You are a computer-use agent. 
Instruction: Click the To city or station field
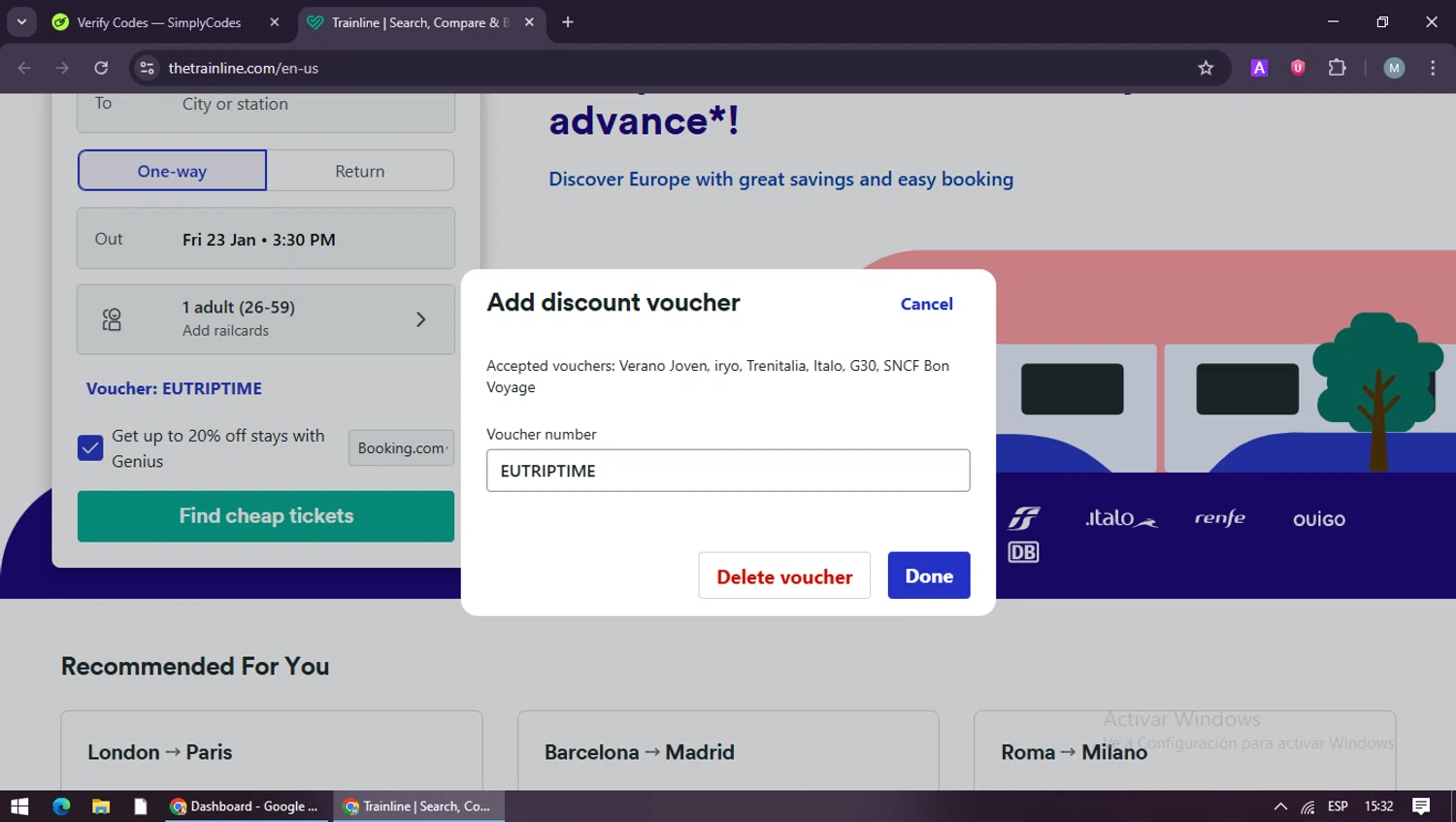[x=266, y=106]
